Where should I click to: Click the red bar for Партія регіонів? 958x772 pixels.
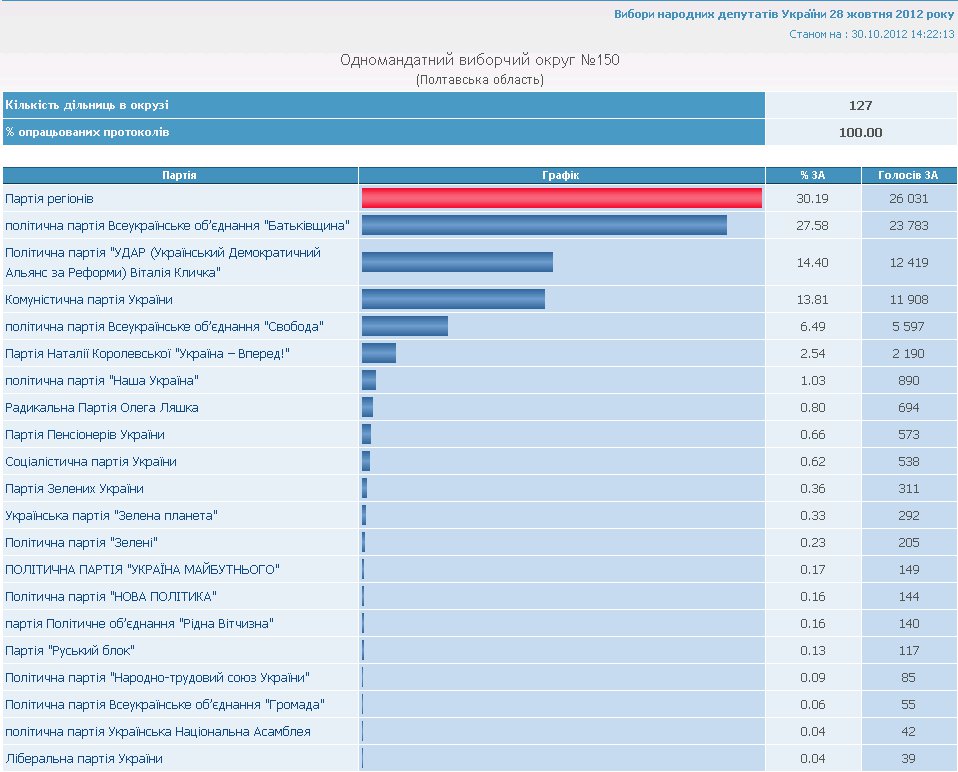coord(561,198)
